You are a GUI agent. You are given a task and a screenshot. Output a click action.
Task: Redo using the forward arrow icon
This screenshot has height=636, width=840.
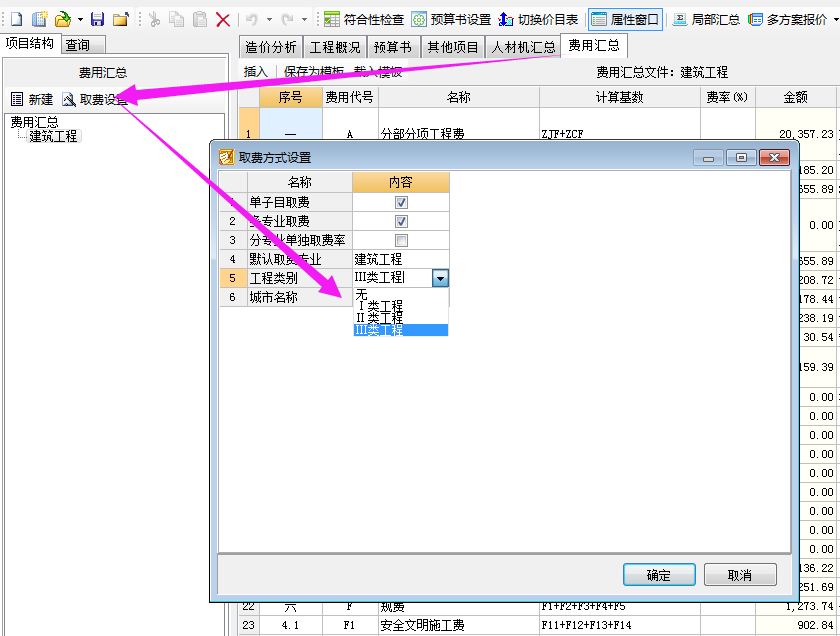click(288, 20)
